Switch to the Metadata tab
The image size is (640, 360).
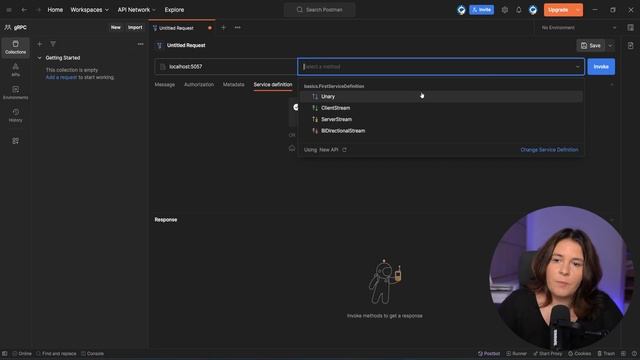tap(233, 84)
